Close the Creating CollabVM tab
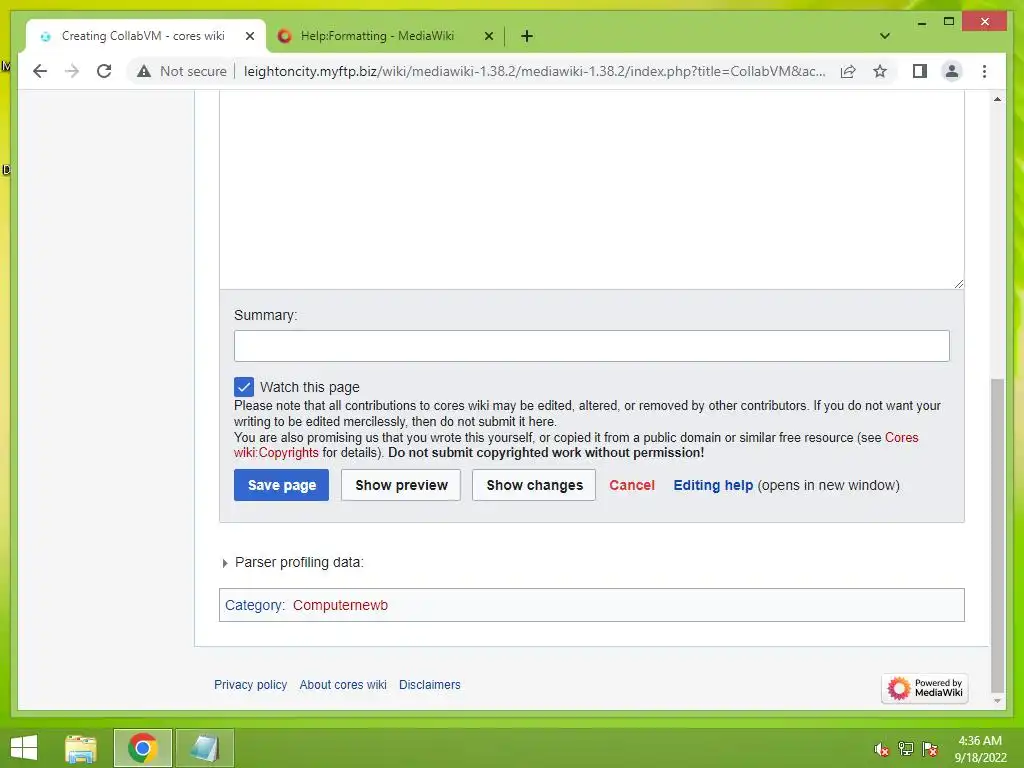 click(249, 36)
